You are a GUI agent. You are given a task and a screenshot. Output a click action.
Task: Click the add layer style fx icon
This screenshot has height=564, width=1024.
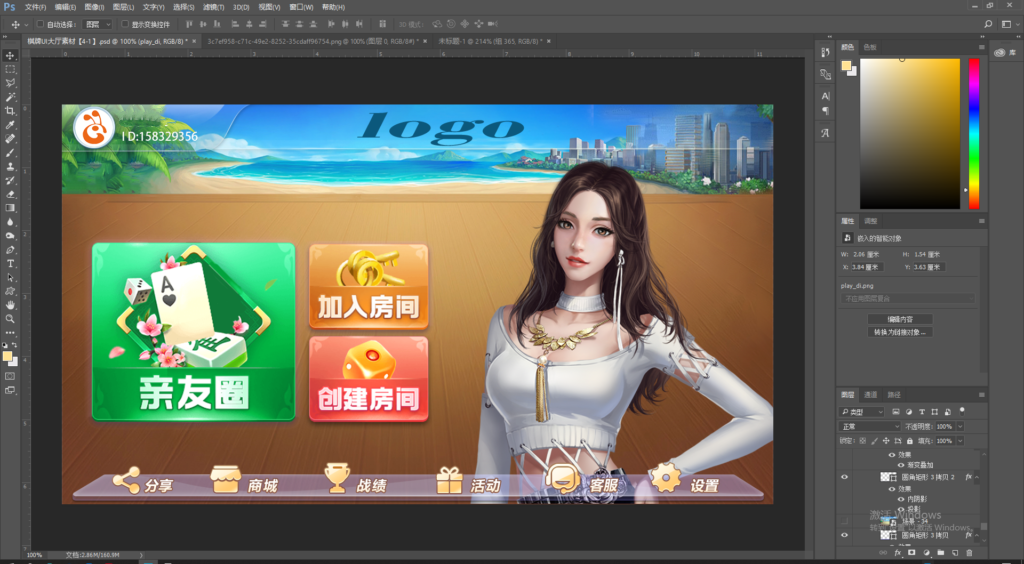pyautogui.click(x=897, y=553)
